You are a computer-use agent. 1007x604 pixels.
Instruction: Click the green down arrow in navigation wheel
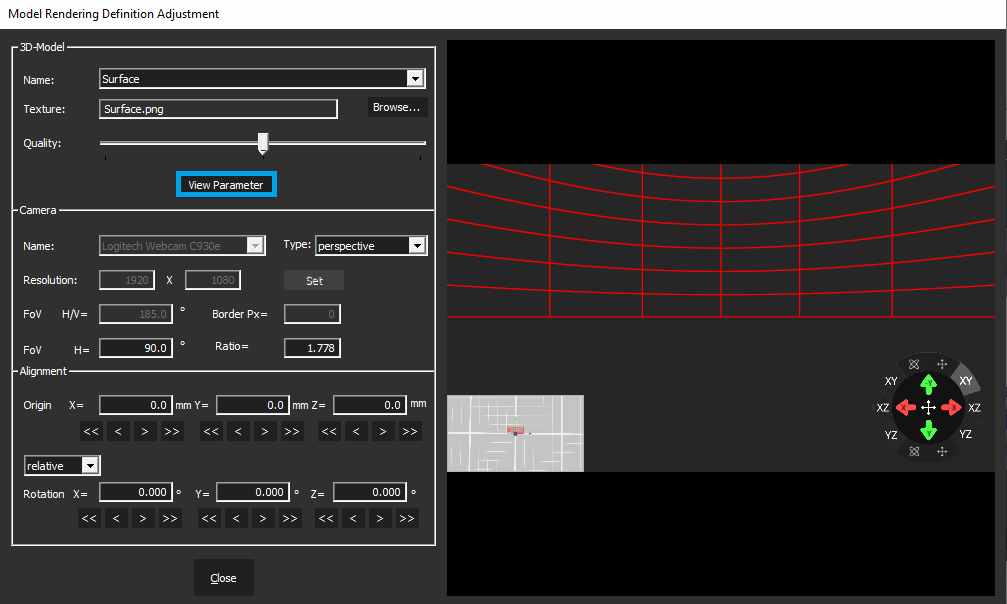[x=928, y=431]
